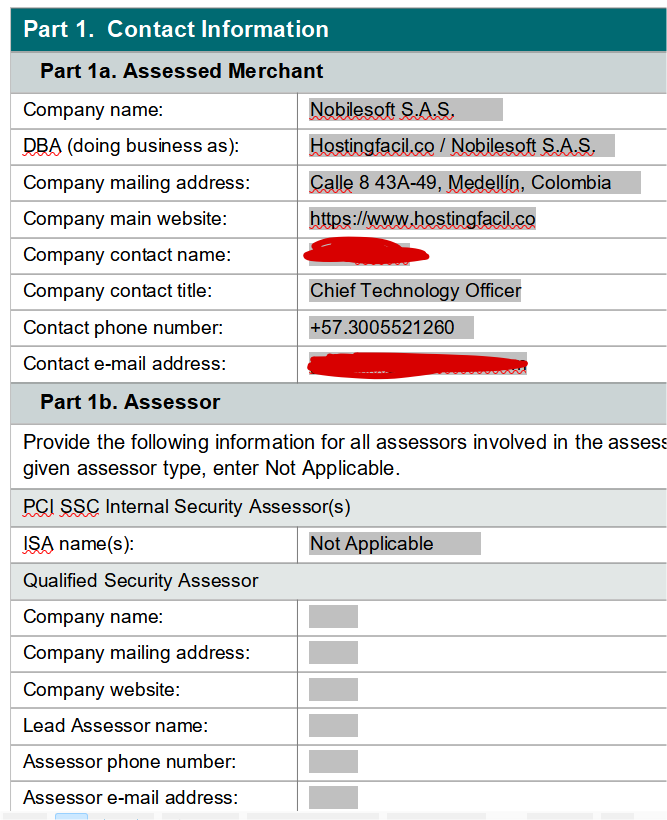Click the empty Assessor e-mail address field
This screenshot has height=820, width=667.
click(x=333, y=798)
